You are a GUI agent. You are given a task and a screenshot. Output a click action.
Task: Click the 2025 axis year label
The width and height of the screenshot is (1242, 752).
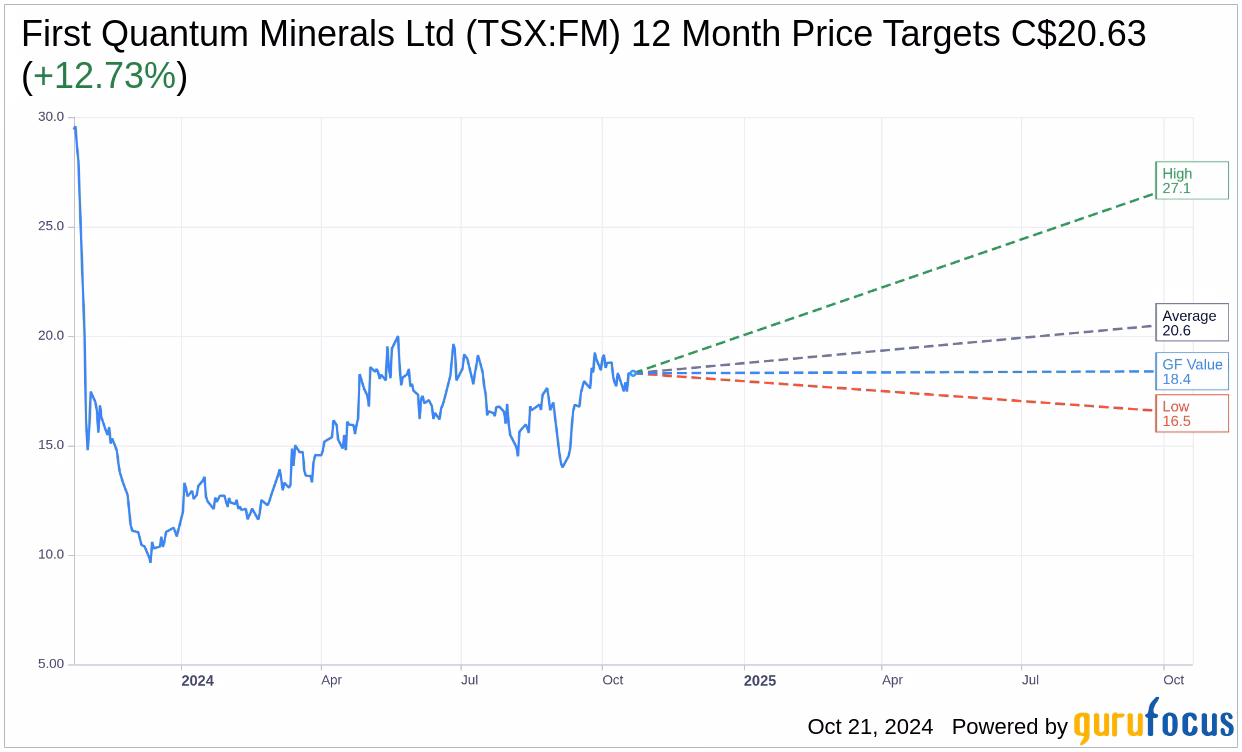pyautogui.click(x=759, y=680)
